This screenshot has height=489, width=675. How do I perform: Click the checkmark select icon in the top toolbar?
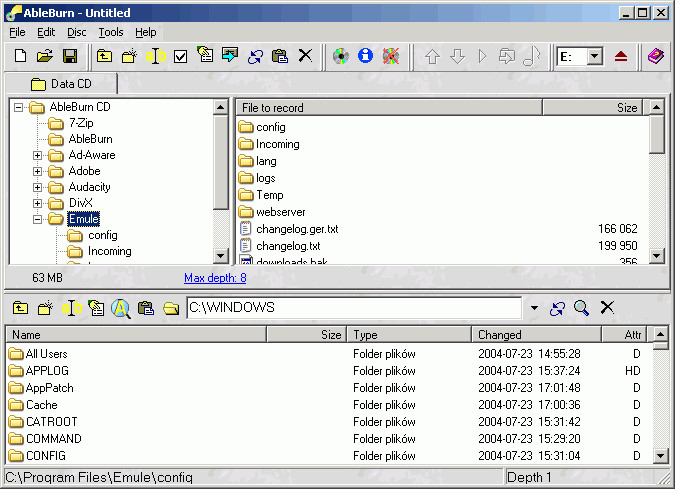180,56
